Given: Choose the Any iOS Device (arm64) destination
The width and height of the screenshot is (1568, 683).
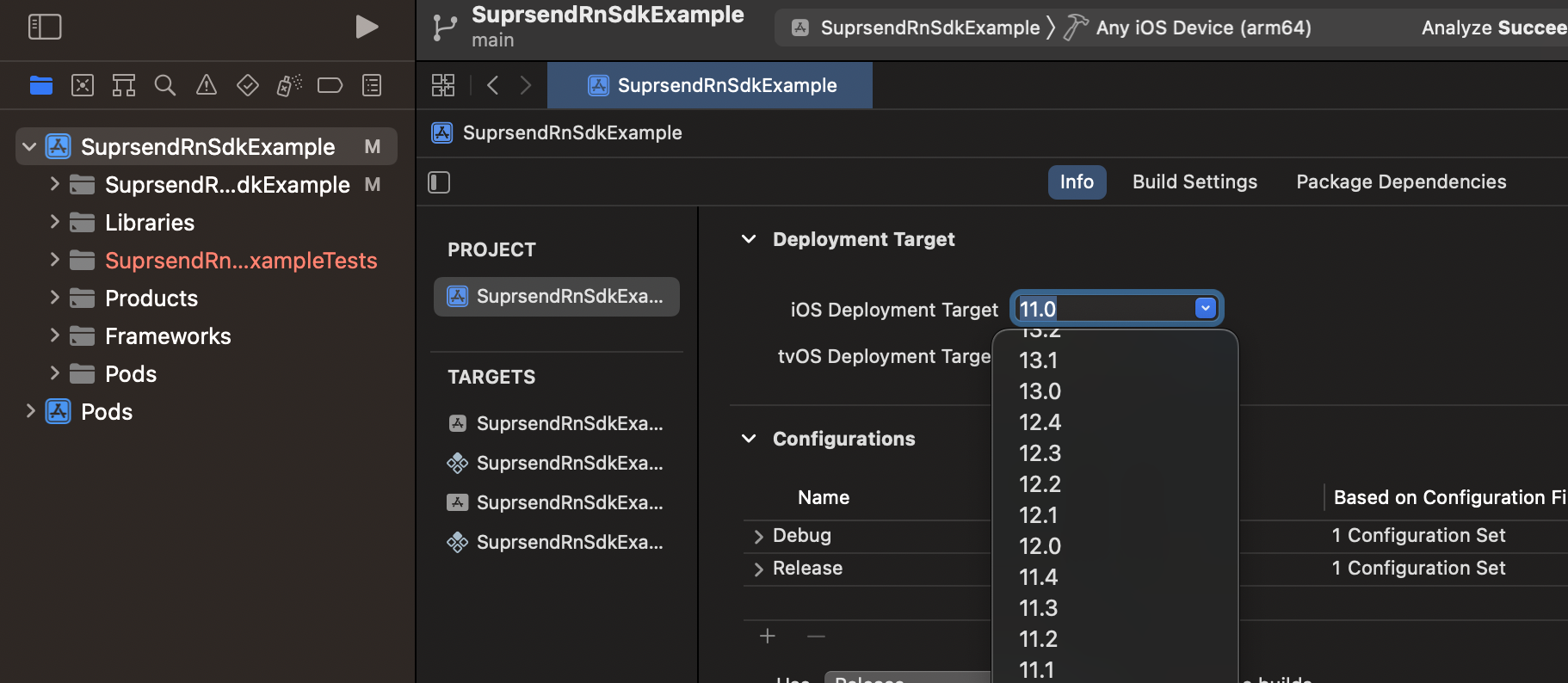Looking at the screenshot, I should (1188, 28).
